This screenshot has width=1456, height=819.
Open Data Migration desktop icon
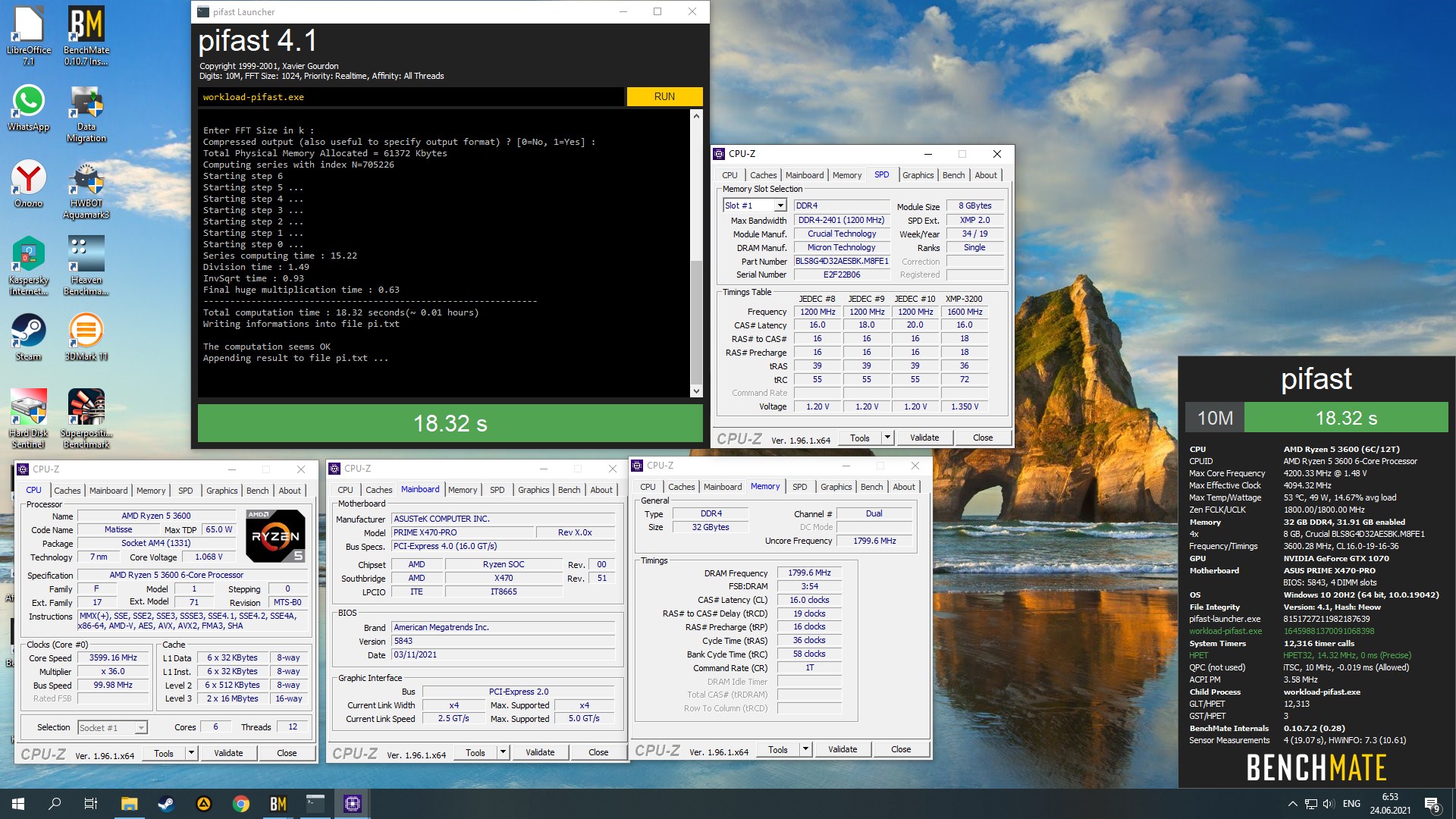[x=86, y=114]
